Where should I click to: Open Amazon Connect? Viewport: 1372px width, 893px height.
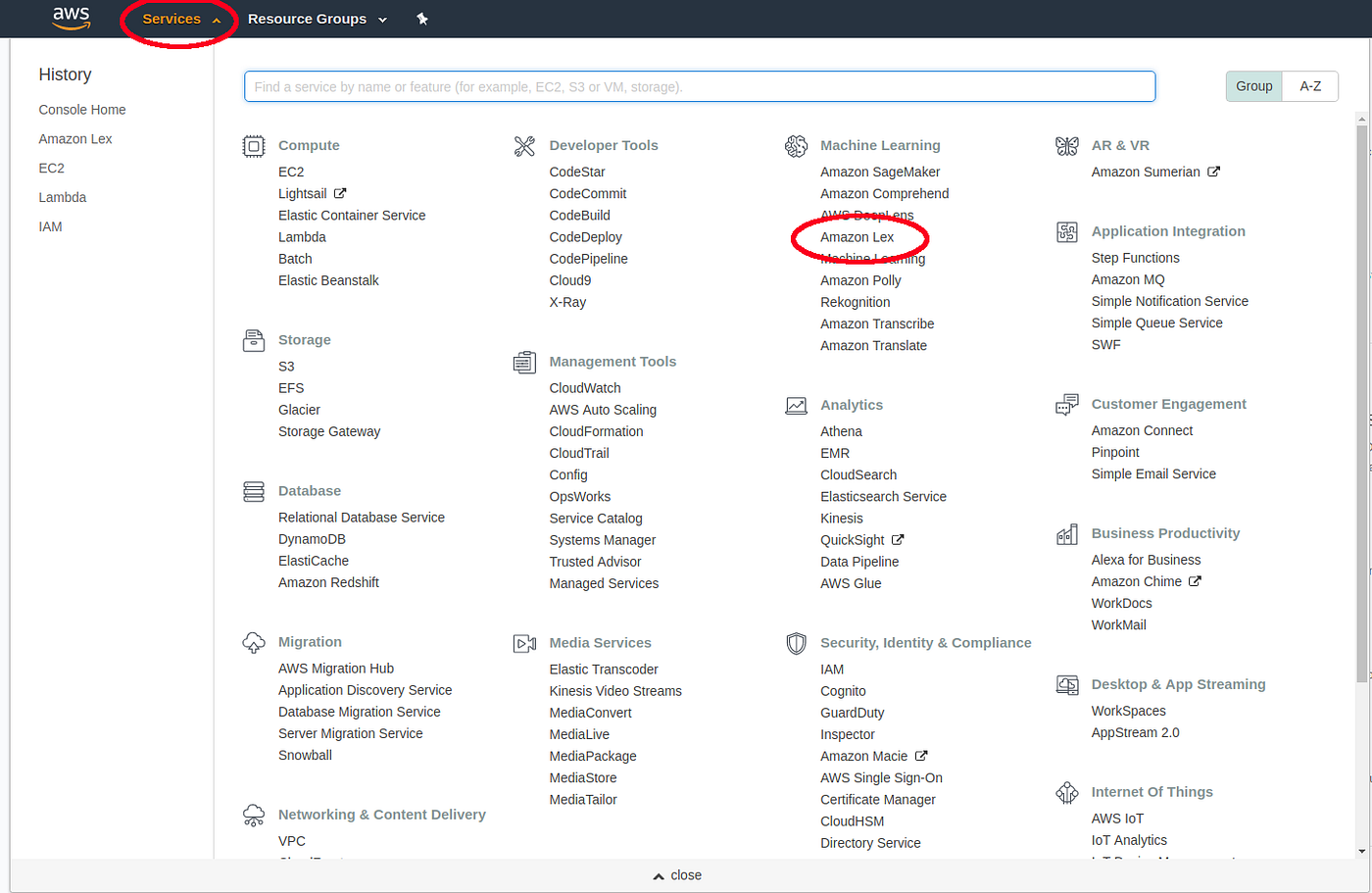tap(1142, 430)
